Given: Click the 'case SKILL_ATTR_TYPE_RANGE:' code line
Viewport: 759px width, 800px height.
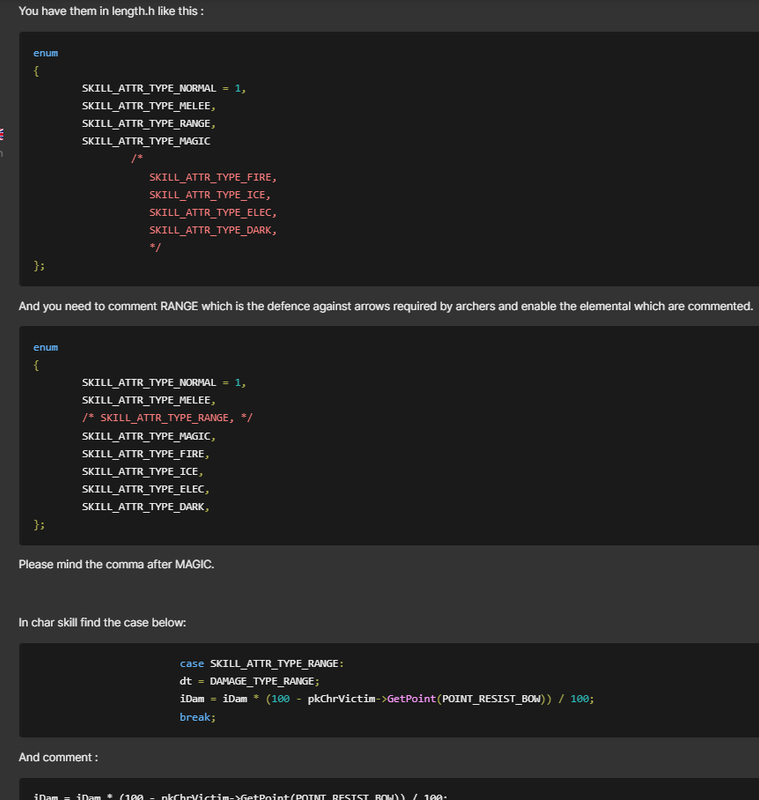Looking at the screenshot, I should tap(262, 664).
